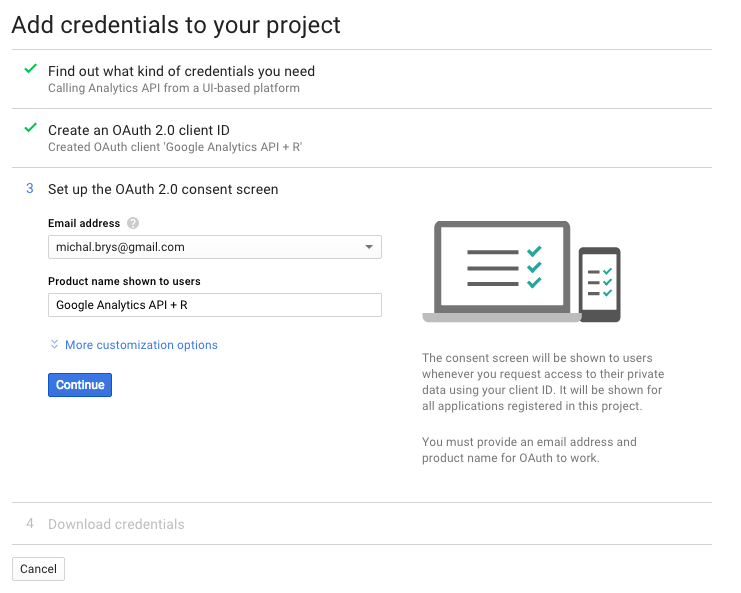Click the step number 3 indicator
Screen dimensions: 741x593
coord(30,189)
